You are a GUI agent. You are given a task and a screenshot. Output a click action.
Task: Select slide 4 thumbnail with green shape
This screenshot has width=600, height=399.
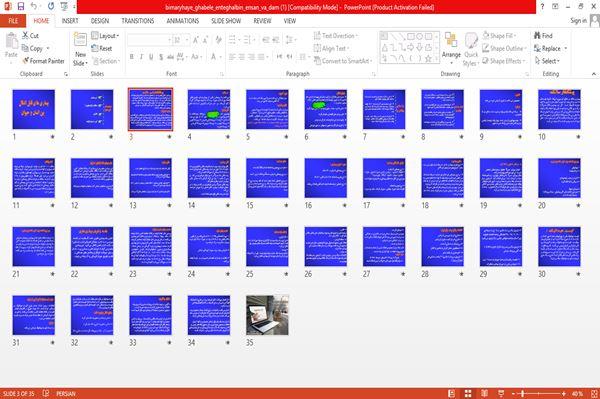[209, 109]
